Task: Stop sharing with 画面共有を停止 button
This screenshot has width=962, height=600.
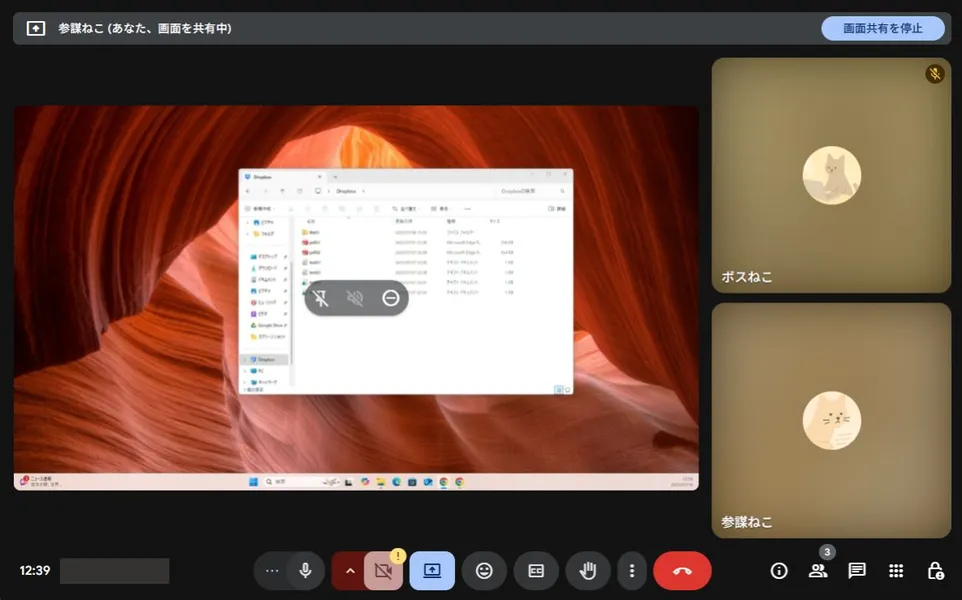Action: [x=882, y=28]
